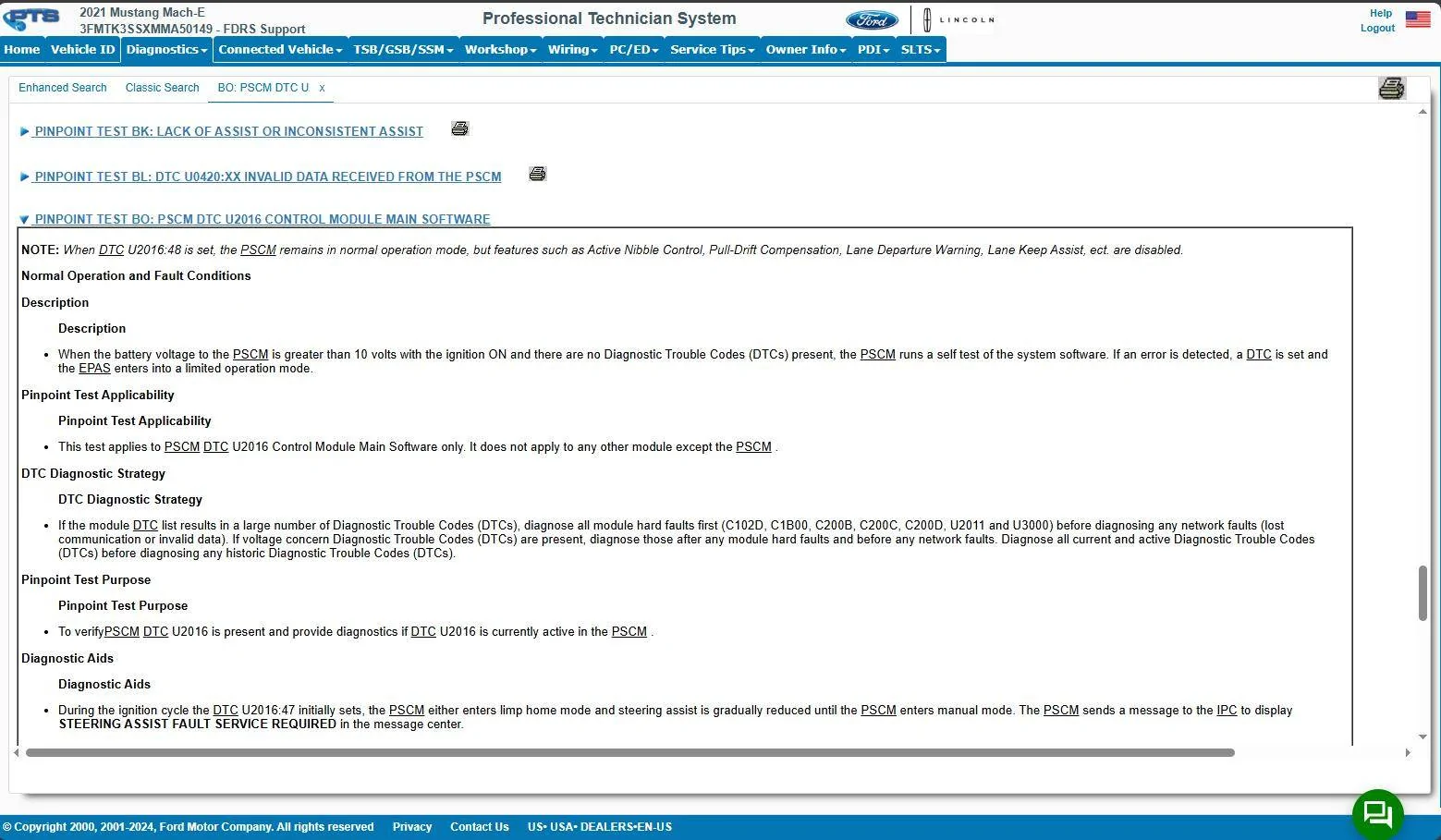This screenshot has height=840, width=1441.
Task: Click the US flag language icon
Action: pyautogui.click(x=1418, y=19)
